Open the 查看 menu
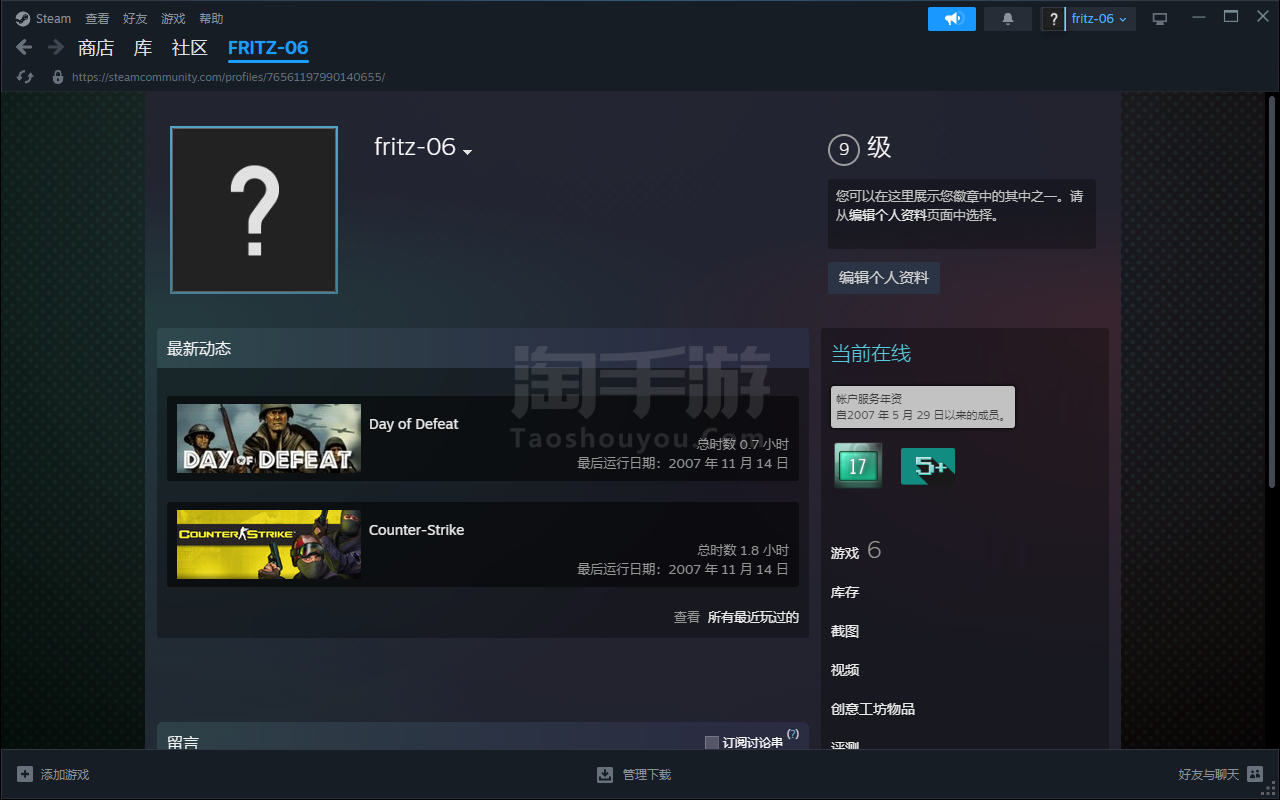1280x800 pixels. pos(97,19)
